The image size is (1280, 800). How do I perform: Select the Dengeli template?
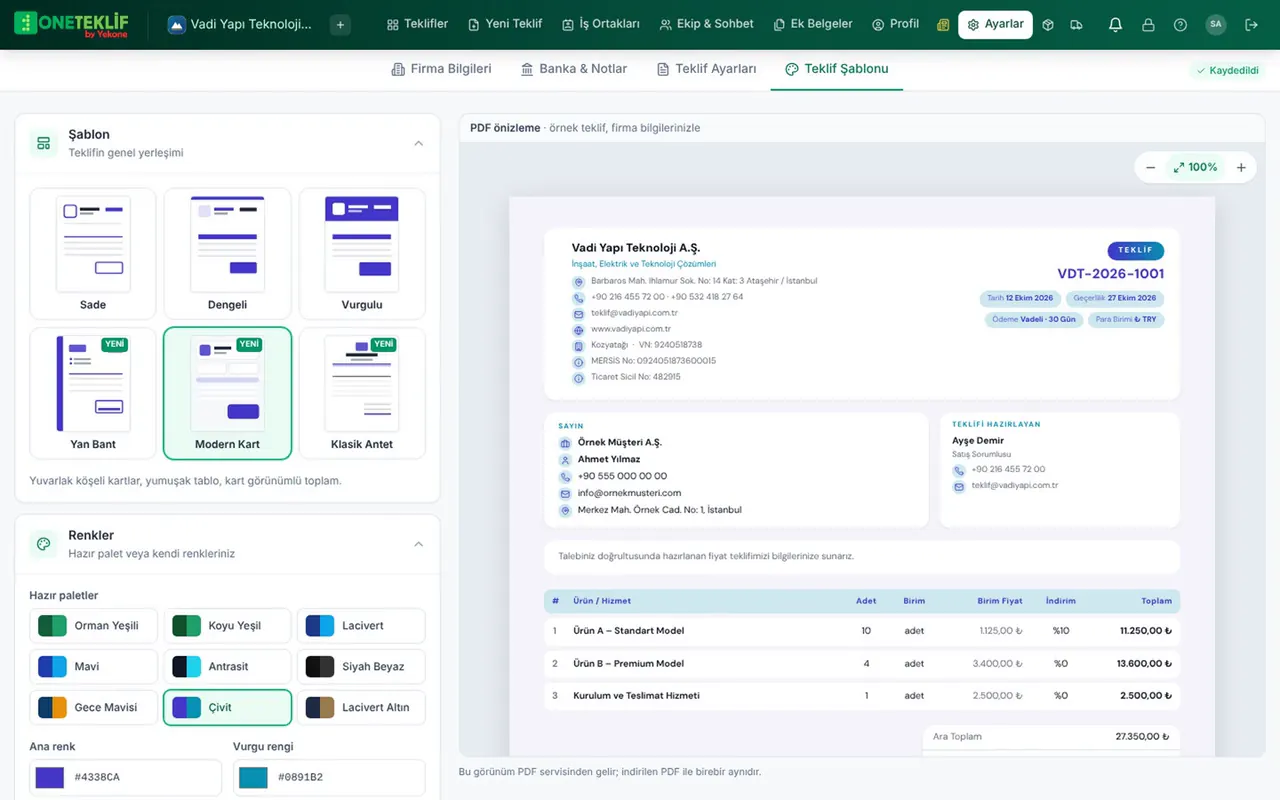[x=227, y=254]
